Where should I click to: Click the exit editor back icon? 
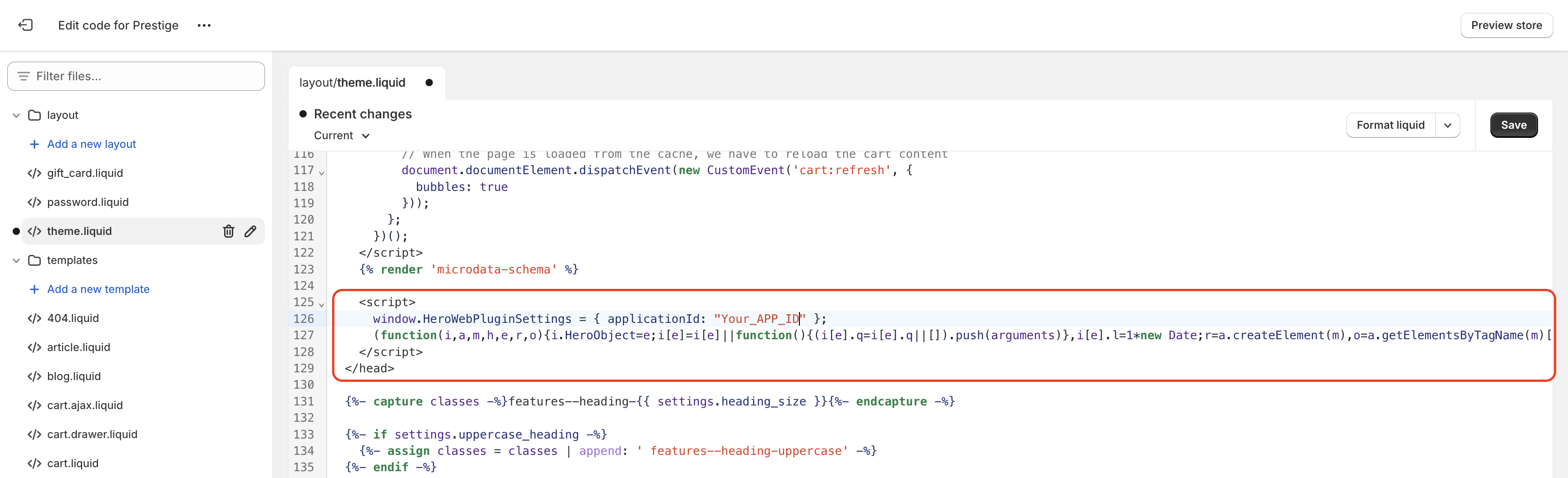[25, 25]
